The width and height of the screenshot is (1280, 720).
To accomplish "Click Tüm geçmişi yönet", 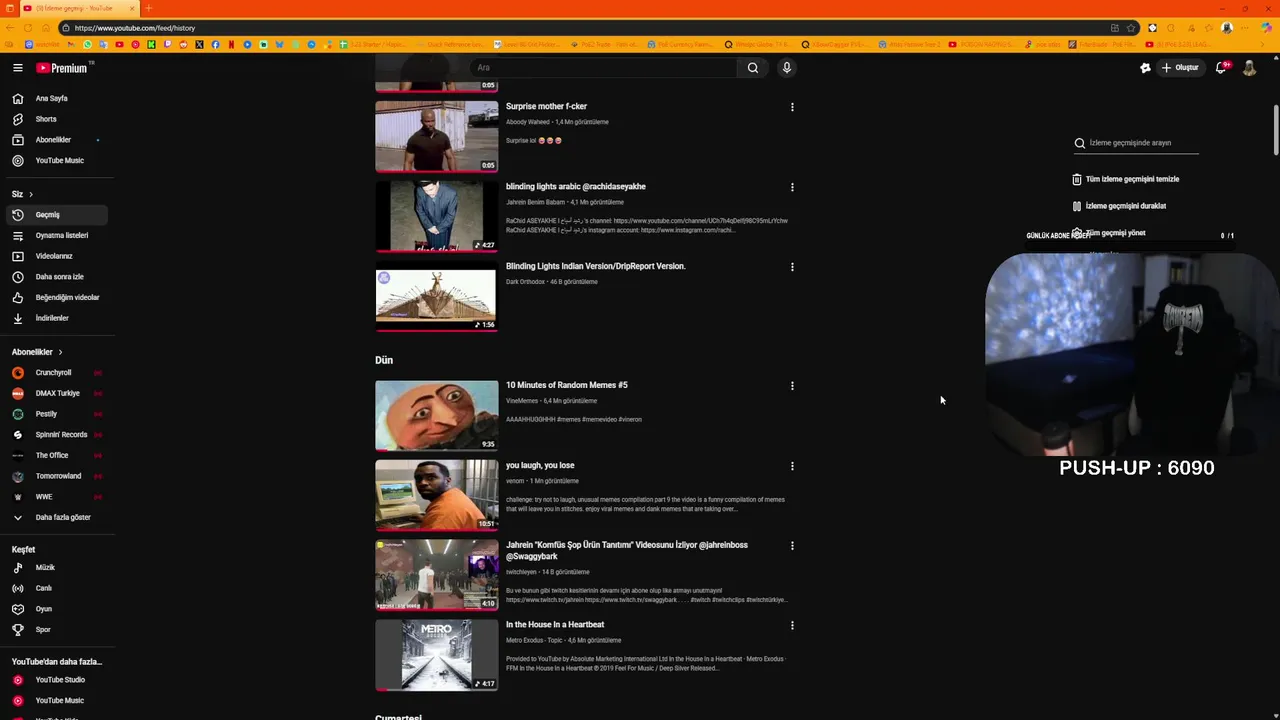I will 1108,233.
